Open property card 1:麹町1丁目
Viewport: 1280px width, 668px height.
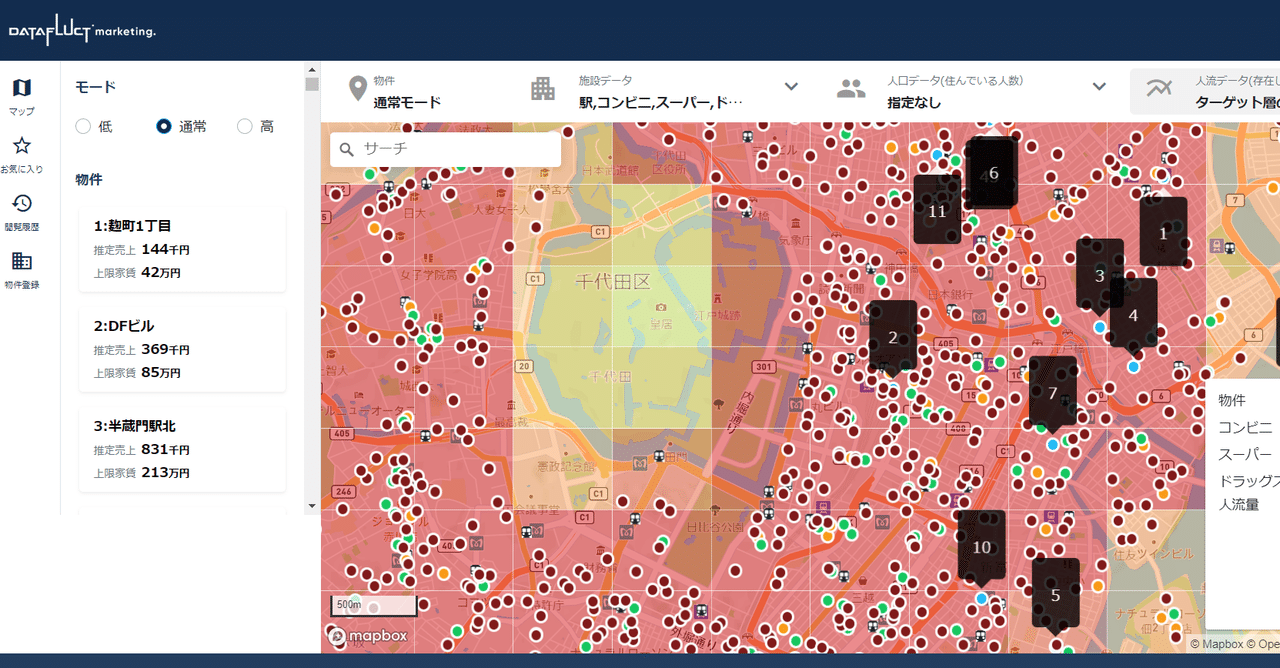182,249
